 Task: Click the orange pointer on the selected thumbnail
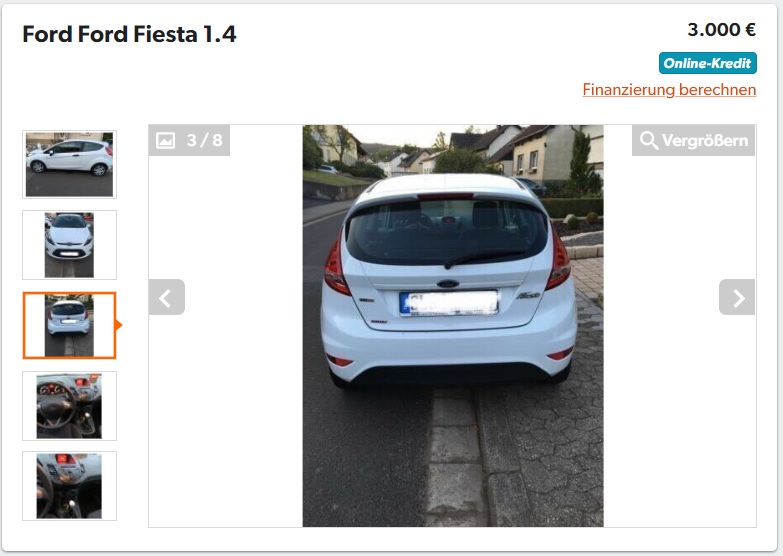pos(119,325)
